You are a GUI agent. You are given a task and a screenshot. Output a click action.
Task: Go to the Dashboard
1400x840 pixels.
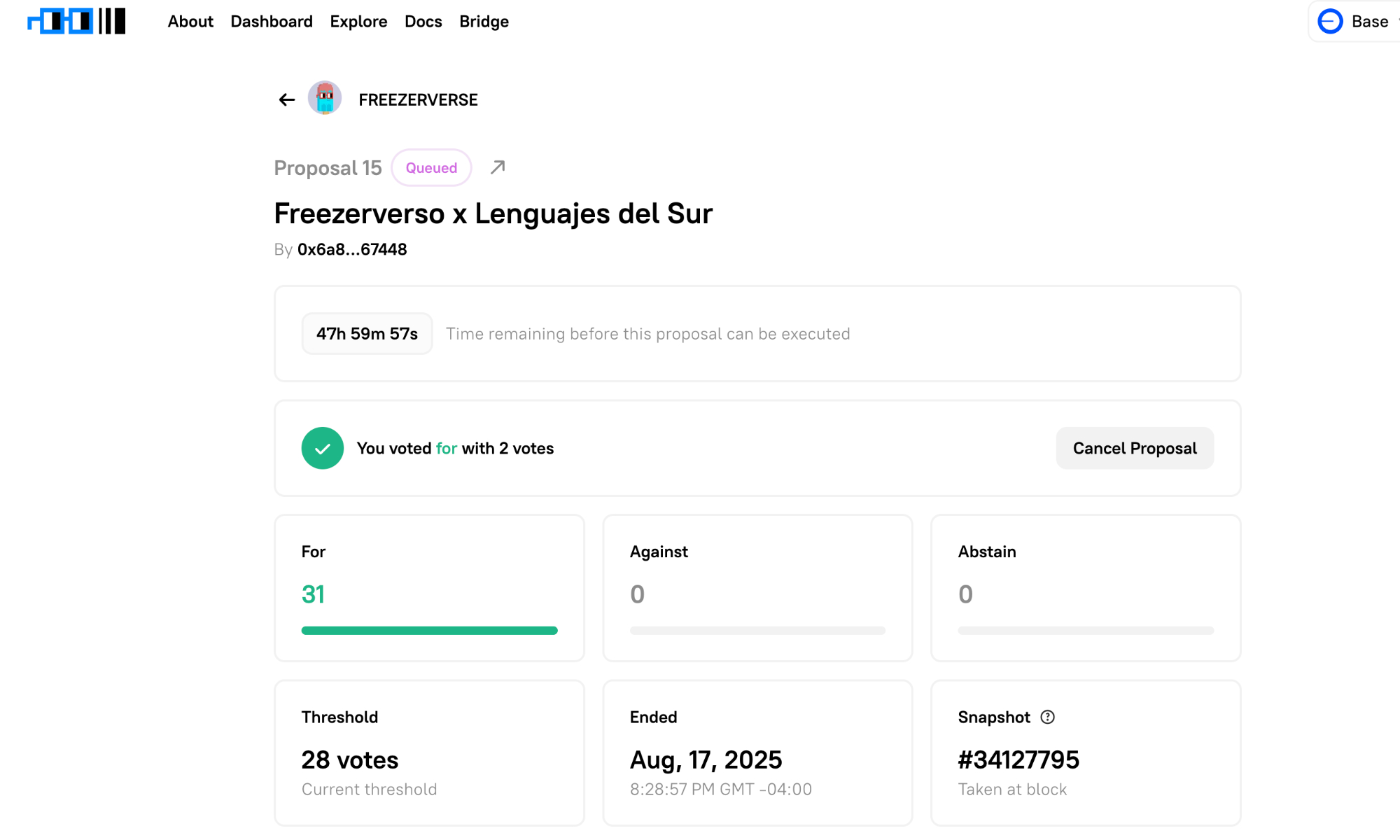pyautogui.click(x=272, y=22)
